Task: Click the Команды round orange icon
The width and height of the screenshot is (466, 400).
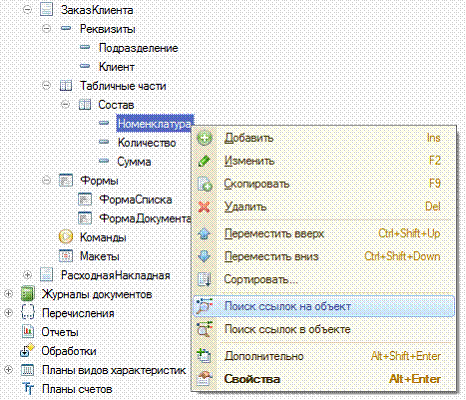Action: pos(66,237)
